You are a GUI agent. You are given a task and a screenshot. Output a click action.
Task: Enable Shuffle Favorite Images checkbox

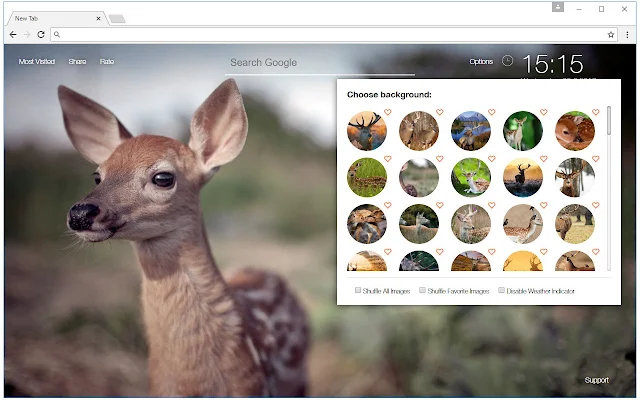[422, 290]
